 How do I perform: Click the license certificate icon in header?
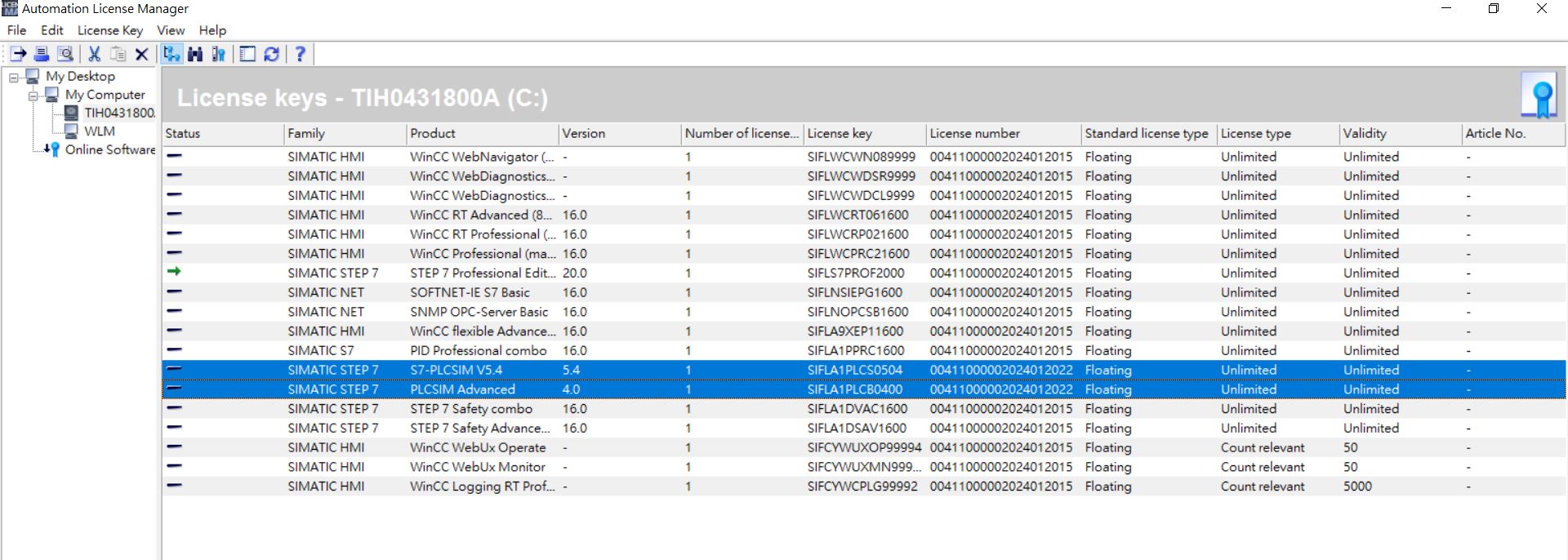click(1539, 96)
